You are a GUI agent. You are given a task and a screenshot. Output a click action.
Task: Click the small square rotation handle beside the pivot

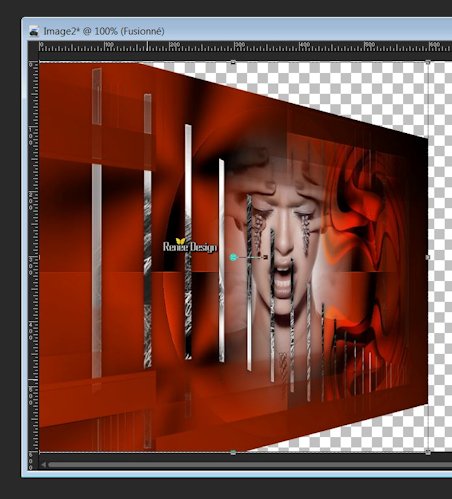point(266,257)
